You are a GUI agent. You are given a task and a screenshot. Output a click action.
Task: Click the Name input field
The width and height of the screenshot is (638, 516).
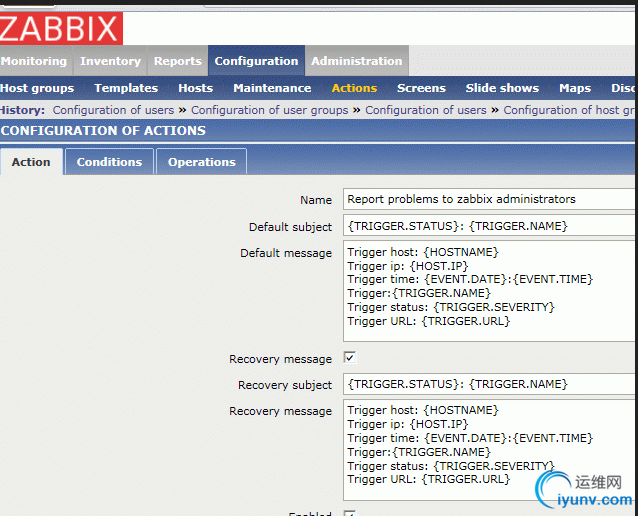tap(489, 199)
